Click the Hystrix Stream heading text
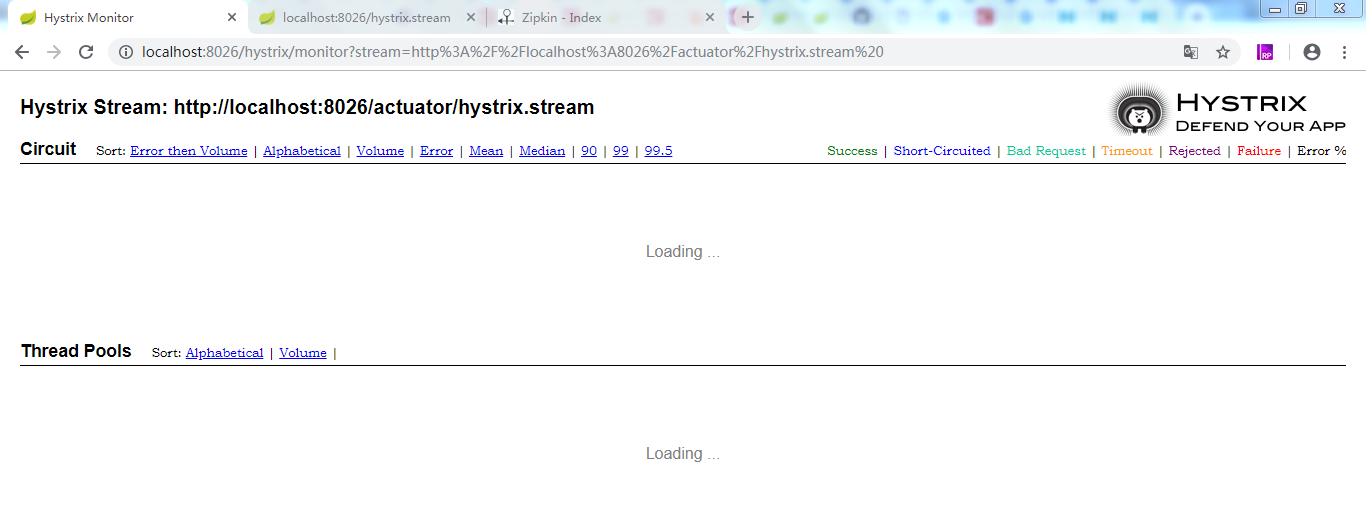1366x532 pixels. 307,107
